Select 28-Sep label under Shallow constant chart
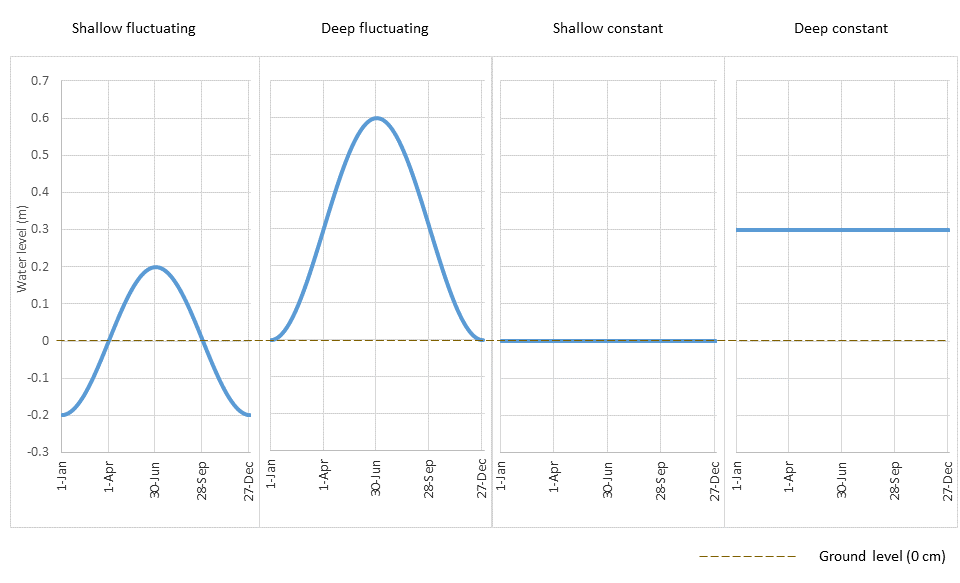 click(661, 479)
